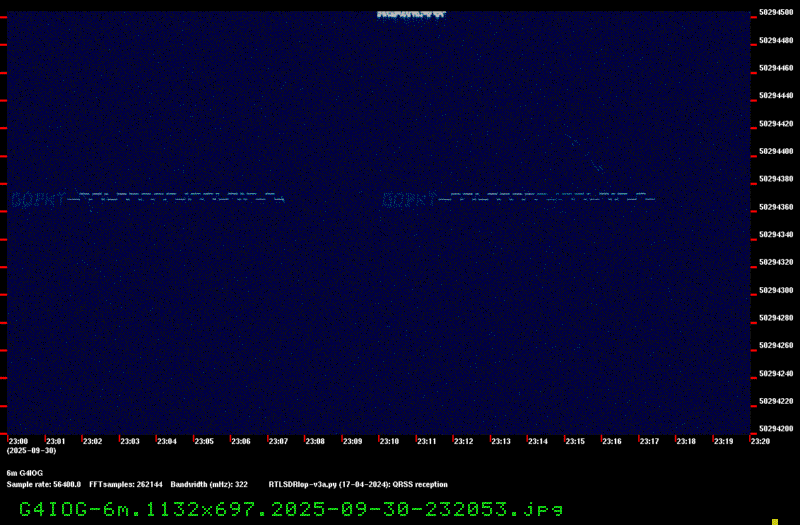800x525 pixels.
Task: Click the small yellow square marker
Action: tap(775, 522)
